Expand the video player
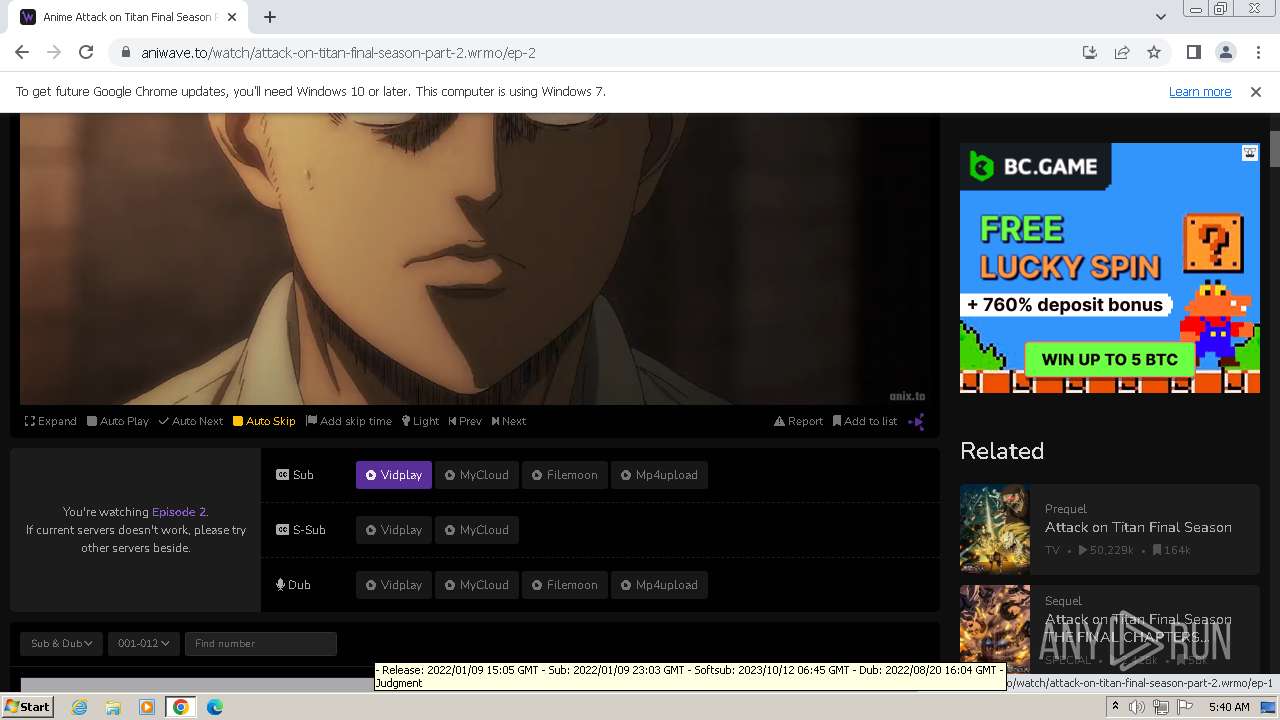This screenshot has width=1280, height=720. pyautogui.click(x=51, y=421)
